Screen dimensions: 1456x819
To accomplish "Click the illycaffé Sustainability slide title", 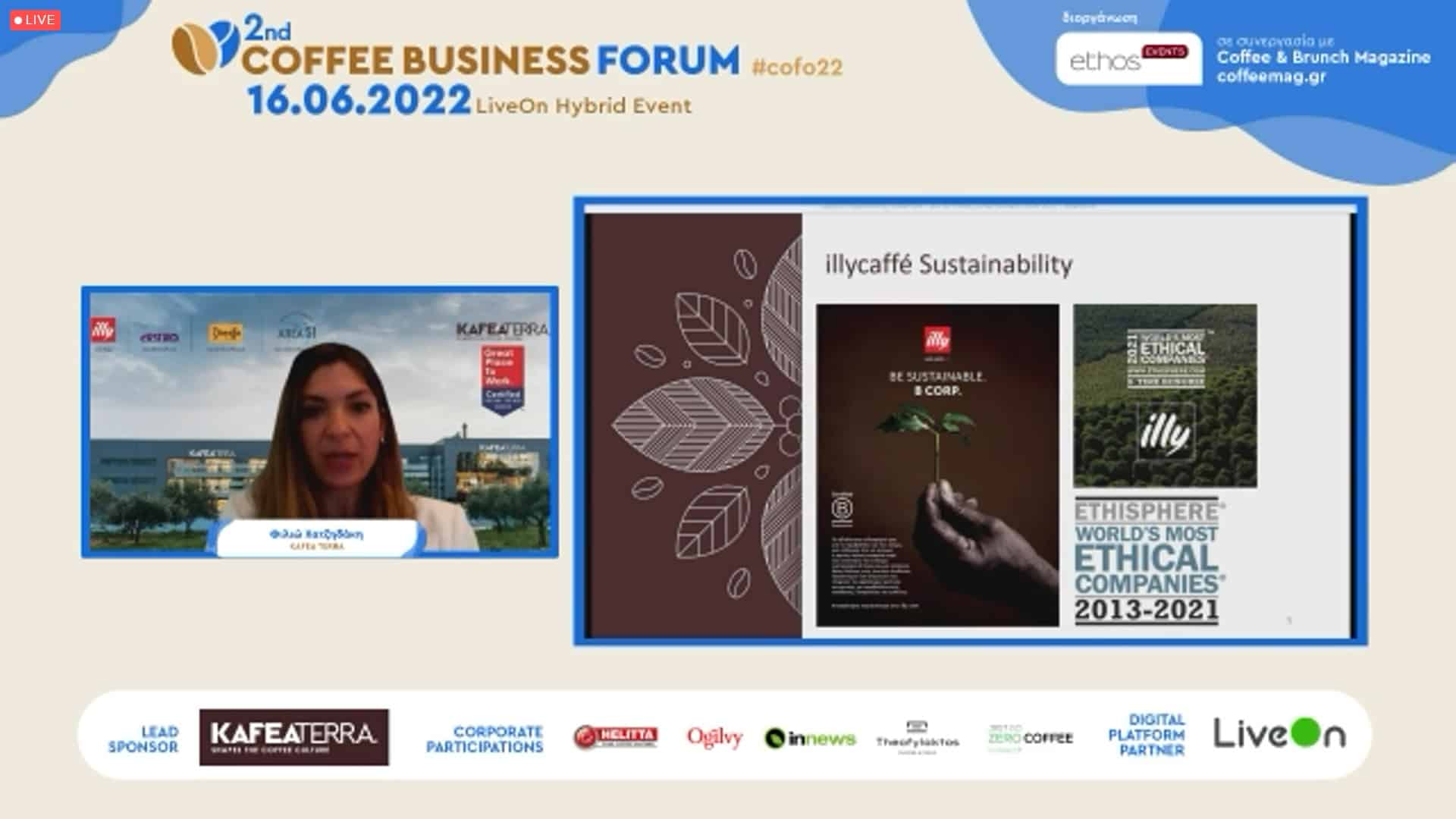I will [949, 265].
